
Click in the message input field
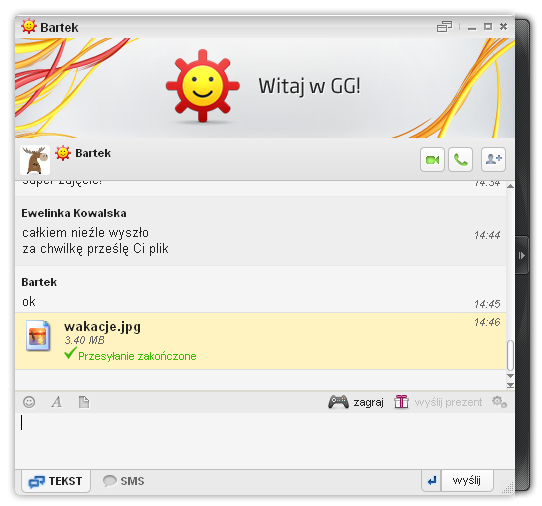[x=264, y=441]
